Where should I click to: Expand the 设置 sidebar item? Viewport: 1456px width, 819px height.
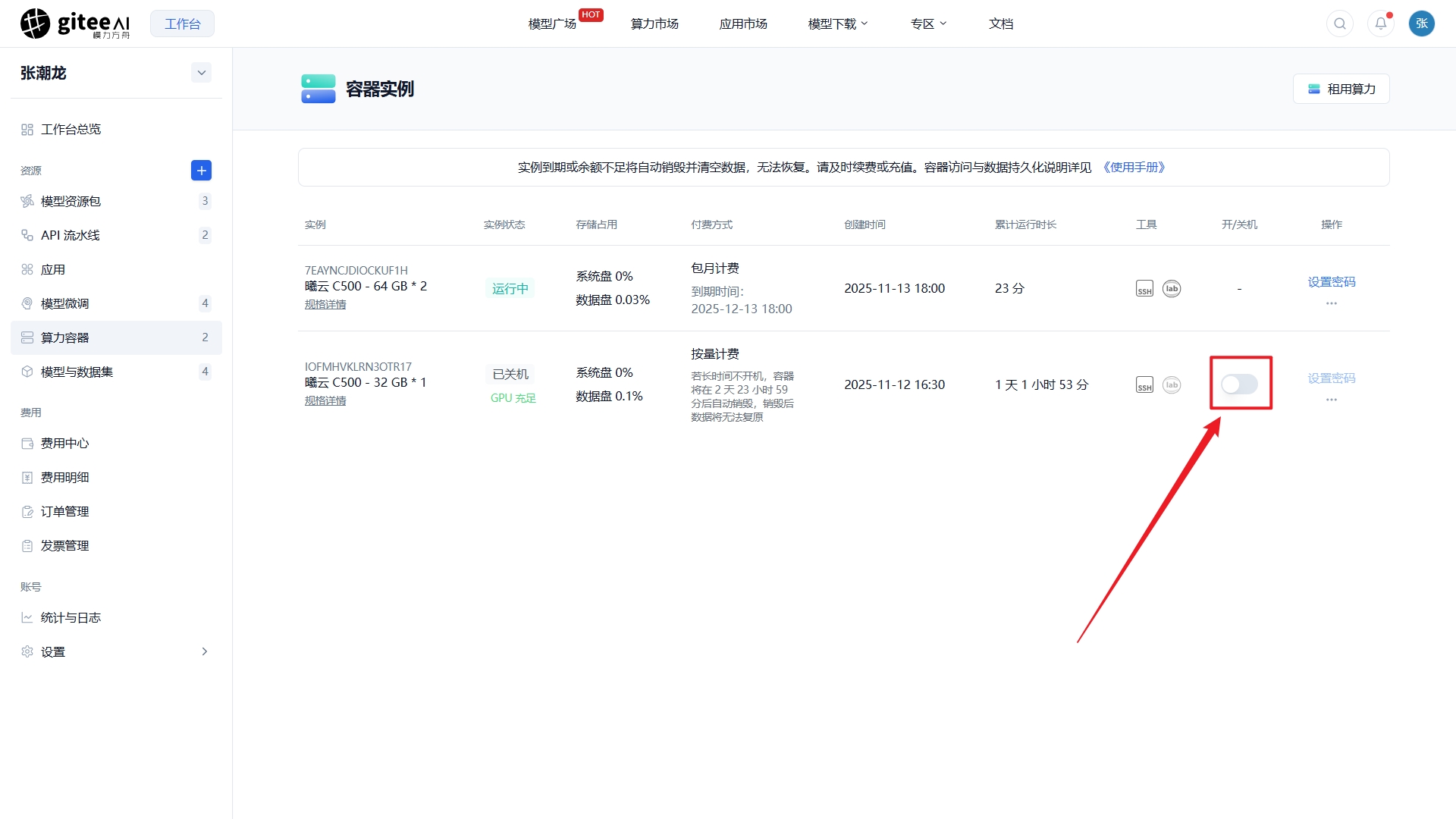coord(116,652)
